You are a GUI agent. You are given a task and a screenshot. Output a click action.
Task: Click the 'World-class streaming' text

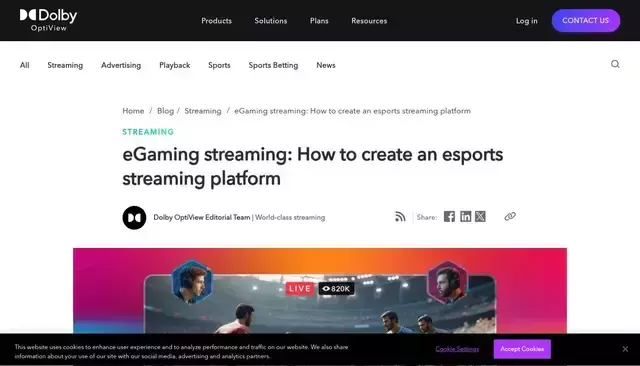pyautogui.click(x=290, y=217)
